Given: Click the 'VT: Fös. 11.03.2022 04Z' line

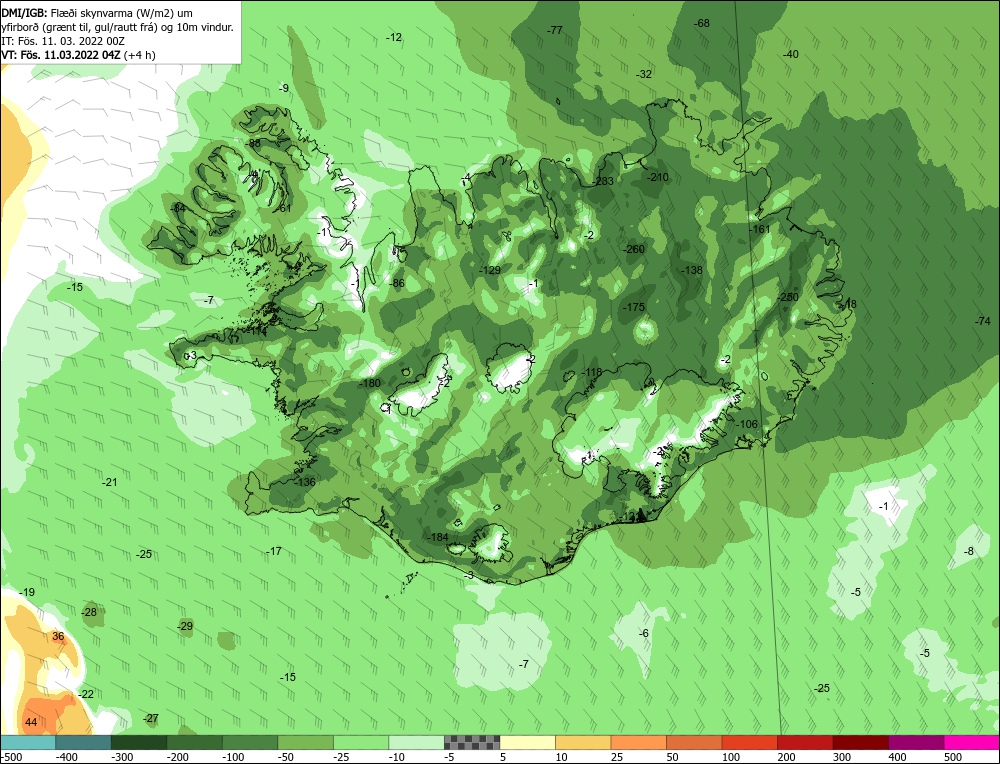Looking at the screenshot, I should (x=78, y=55).
